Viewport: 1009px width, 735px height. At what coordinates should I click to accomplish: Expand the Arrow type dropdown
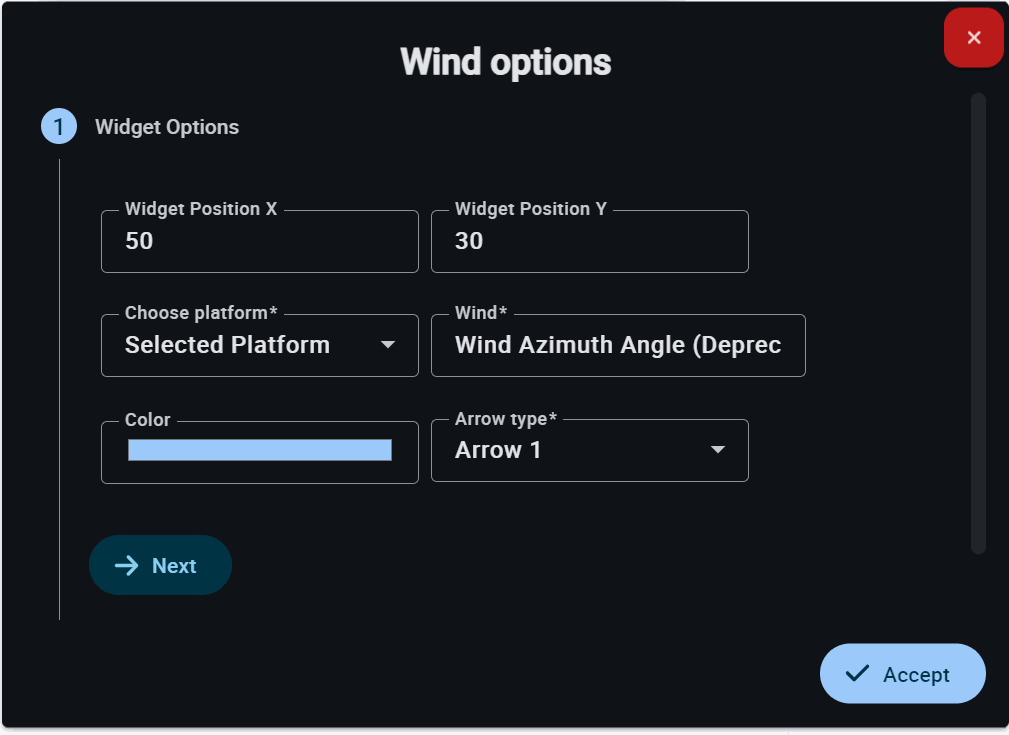coord(589,451)
